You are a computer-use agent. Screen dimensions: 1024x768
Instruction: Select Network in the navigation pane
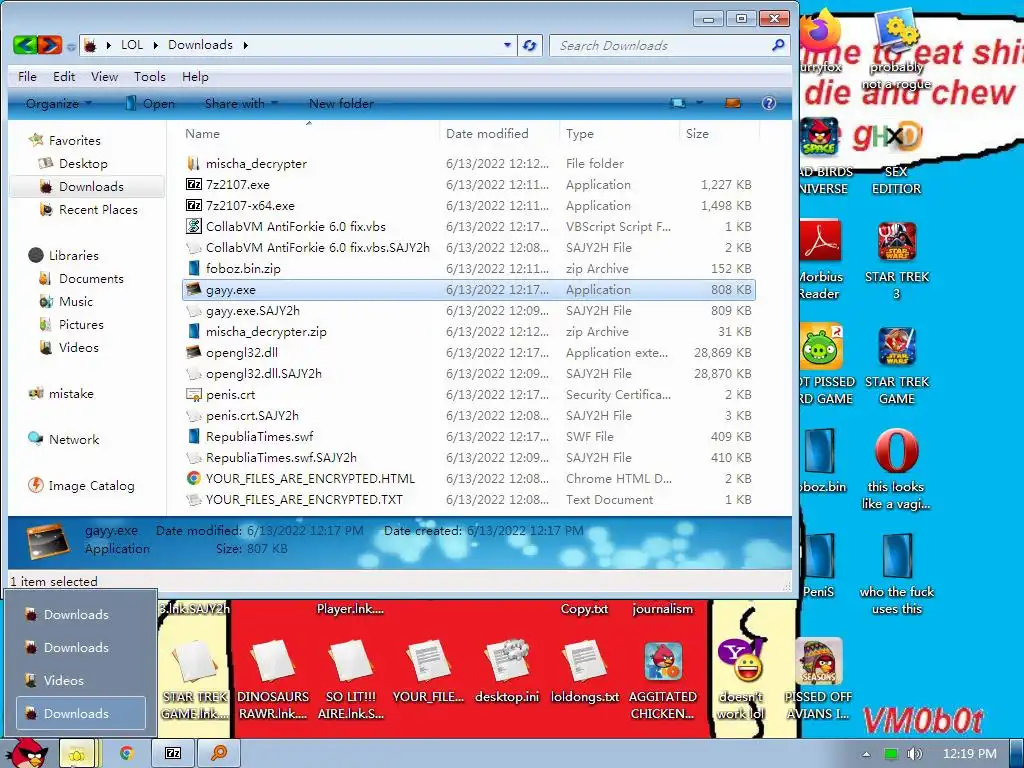(74, 440)
